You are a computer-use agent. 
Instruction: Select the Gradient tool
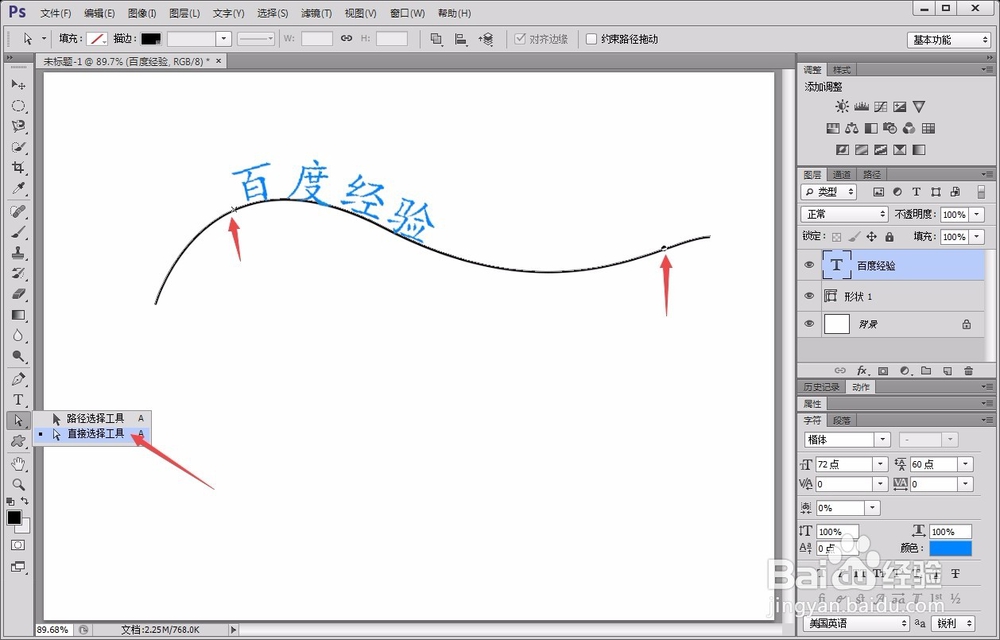pyautogui.click(x=18, y=315)
